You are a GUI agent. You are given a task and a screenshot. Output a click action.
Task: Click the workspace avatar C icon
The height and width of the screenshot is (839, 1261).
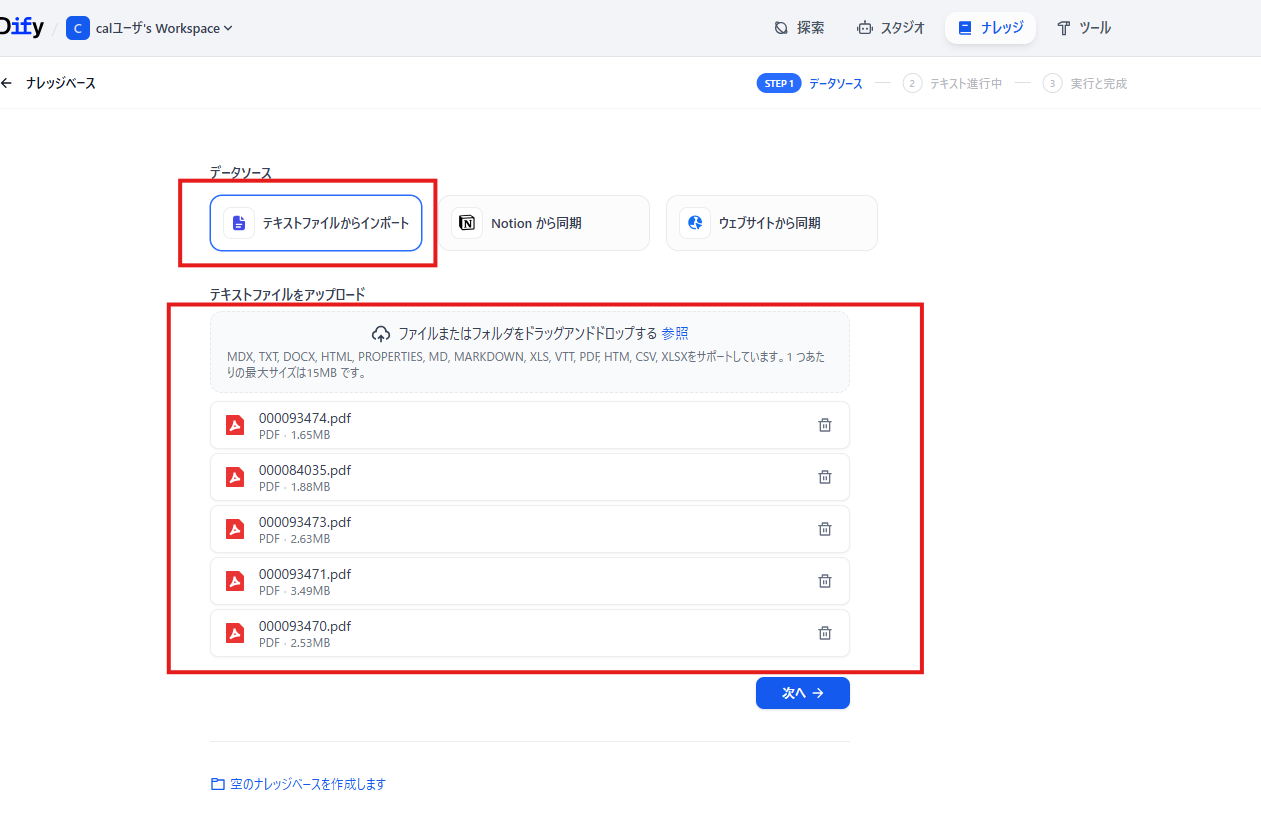pos(78,28)
